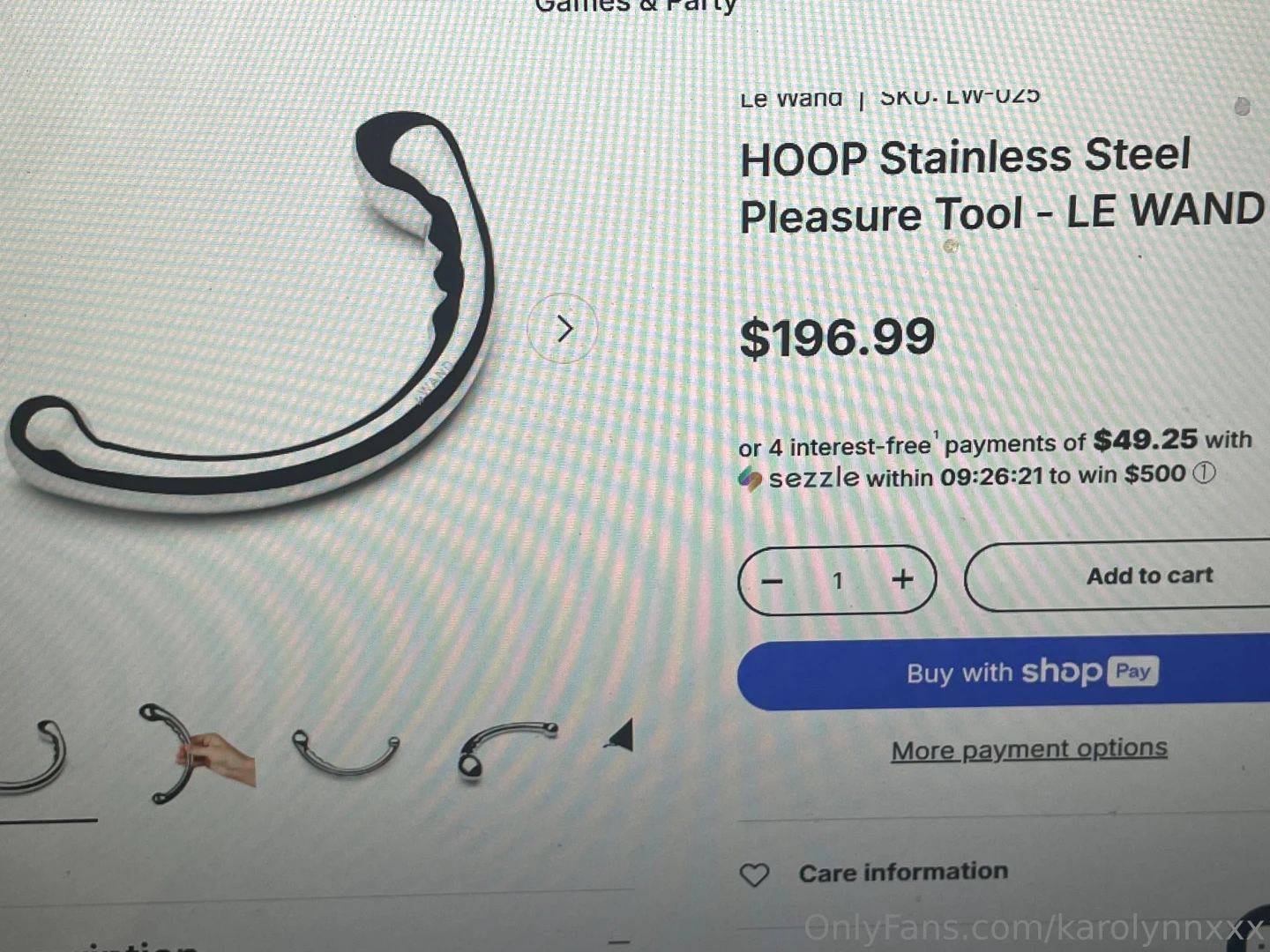Select the first partially visible thumbnail

34,756
